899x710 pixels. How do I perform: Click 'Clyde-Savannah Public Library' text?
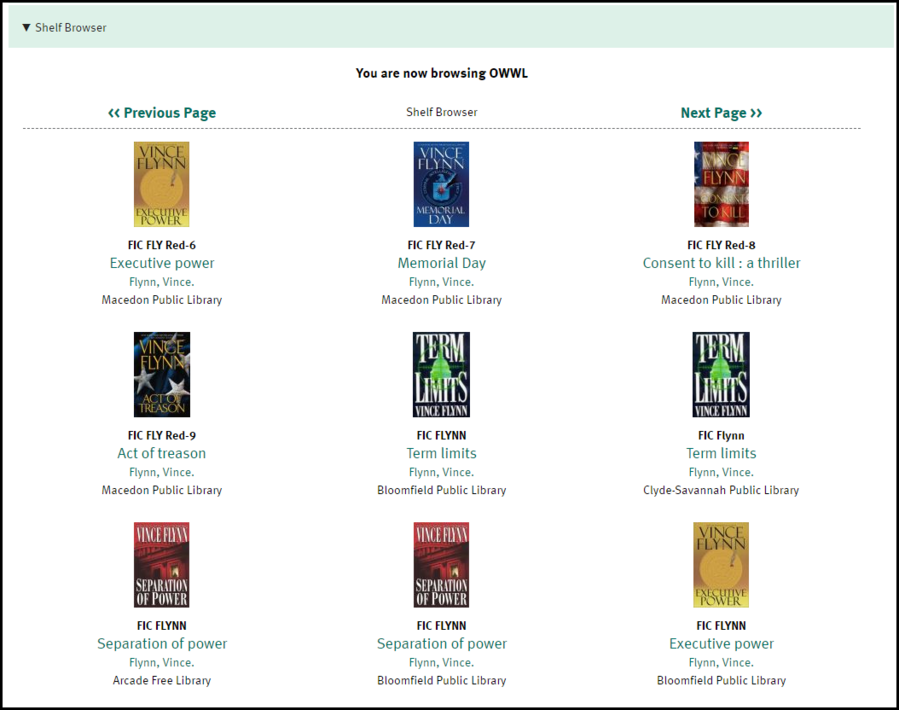point(721,490)
